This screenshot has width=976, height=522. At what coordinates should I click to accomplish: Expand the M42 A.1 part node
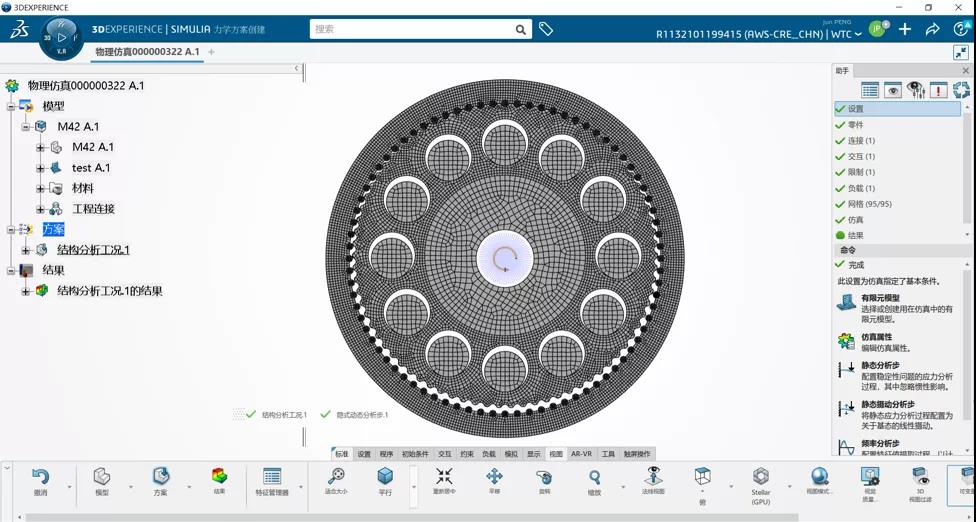point(40,147)
